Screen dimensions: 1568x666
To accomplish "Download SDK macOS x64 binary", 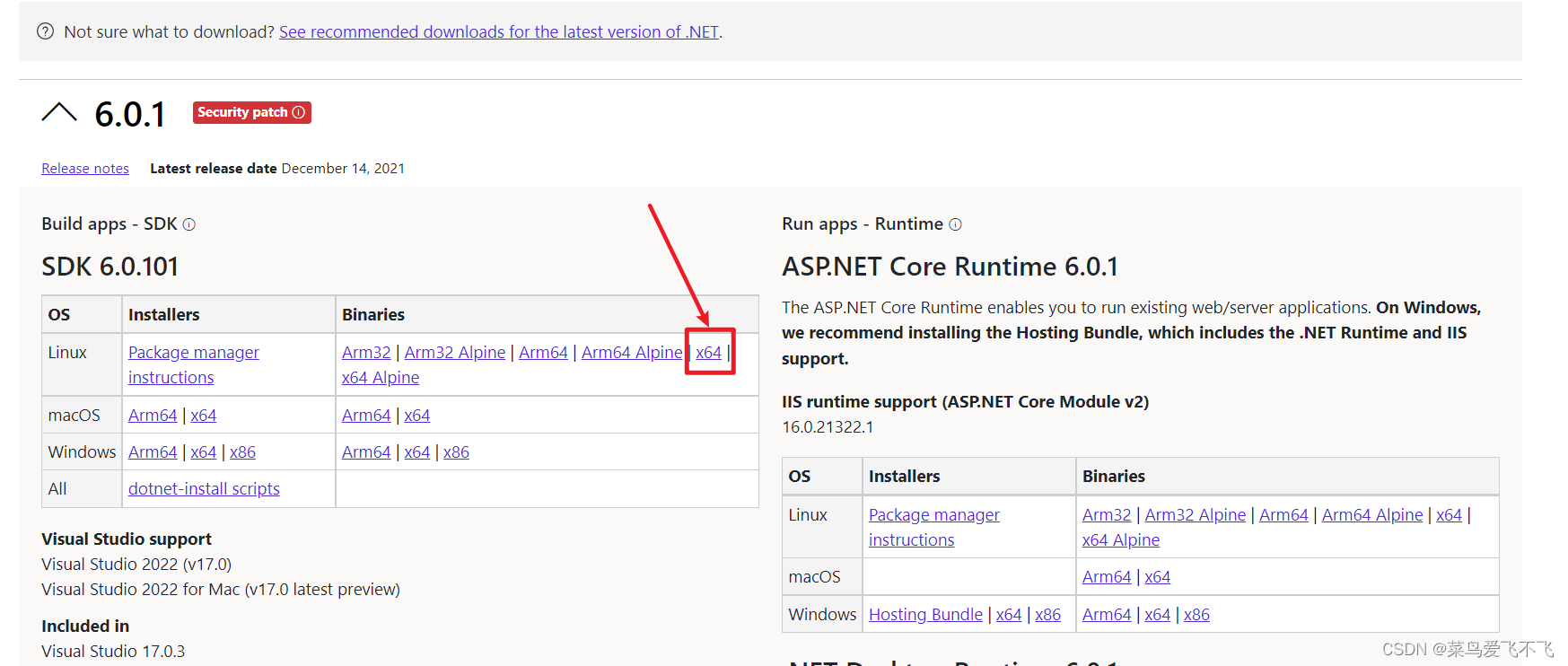I will click(417, 416).
